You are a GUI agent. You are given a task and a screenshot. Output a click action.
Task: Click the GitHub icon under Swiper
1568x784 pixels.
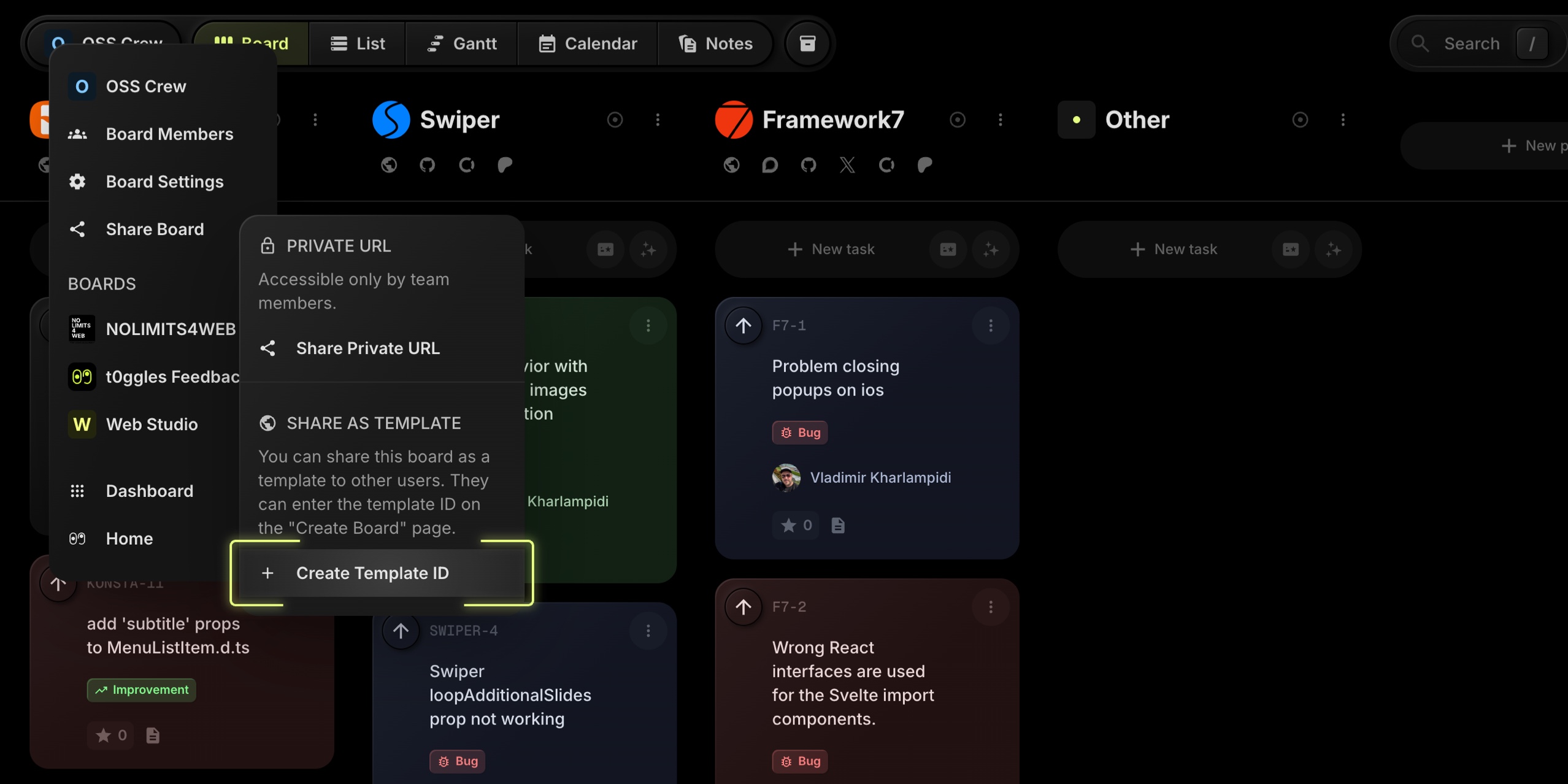(428, 165)
